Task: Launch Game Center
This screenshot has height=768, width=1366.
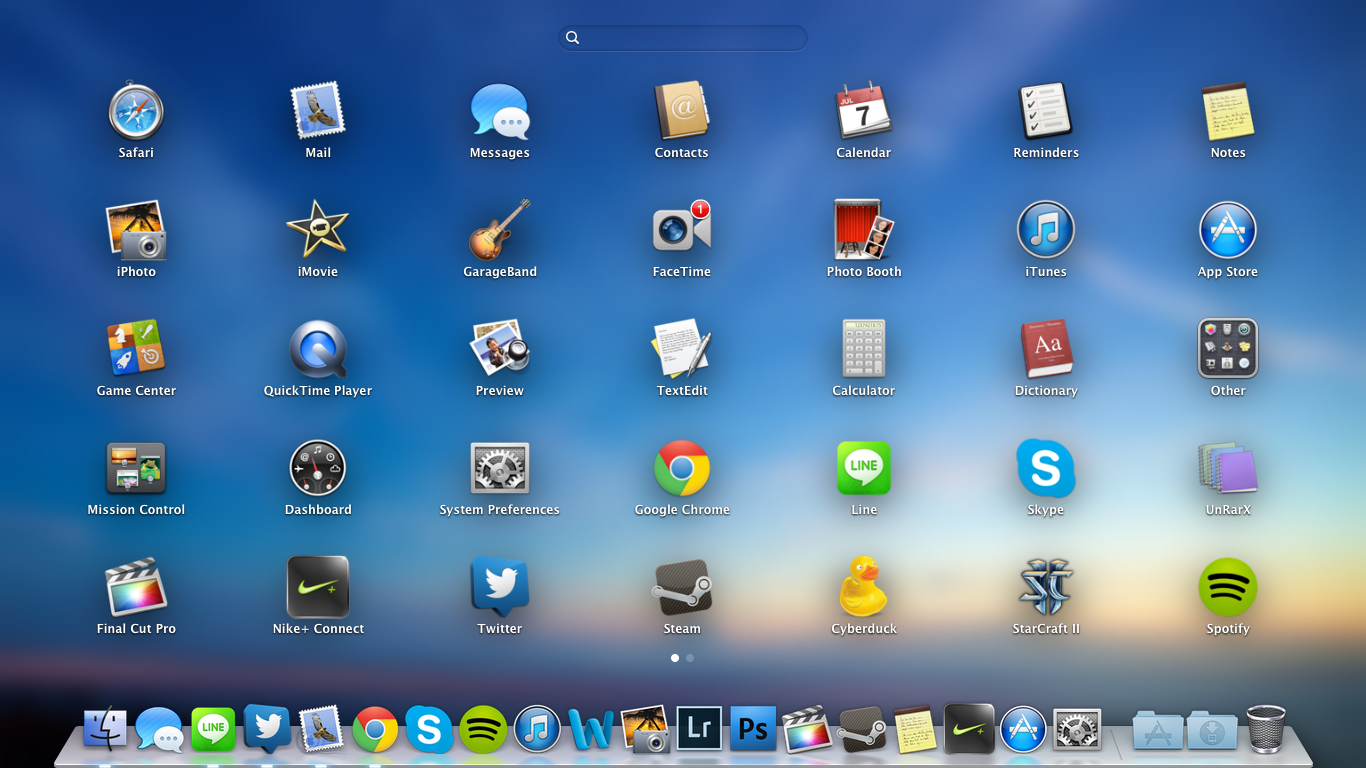Action: 136,349
